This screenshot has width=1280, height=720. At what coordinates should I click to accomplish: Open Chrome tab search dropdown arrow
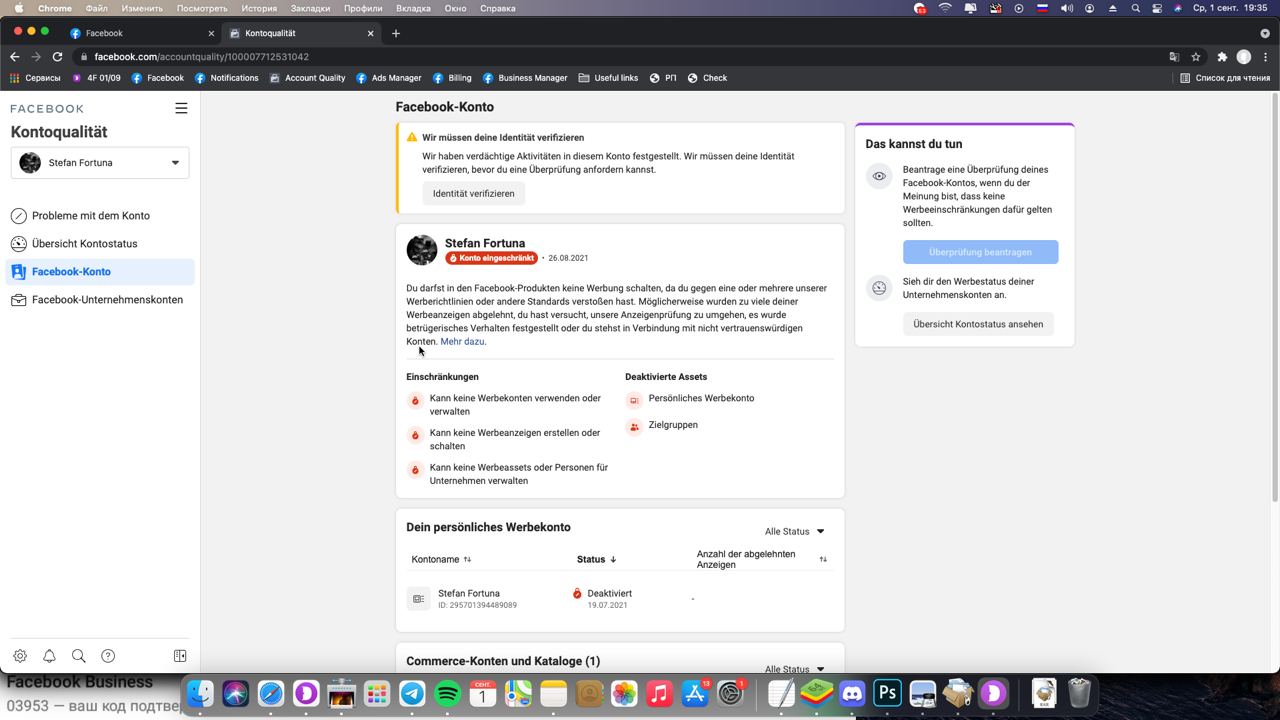(x=1264, y=33)
